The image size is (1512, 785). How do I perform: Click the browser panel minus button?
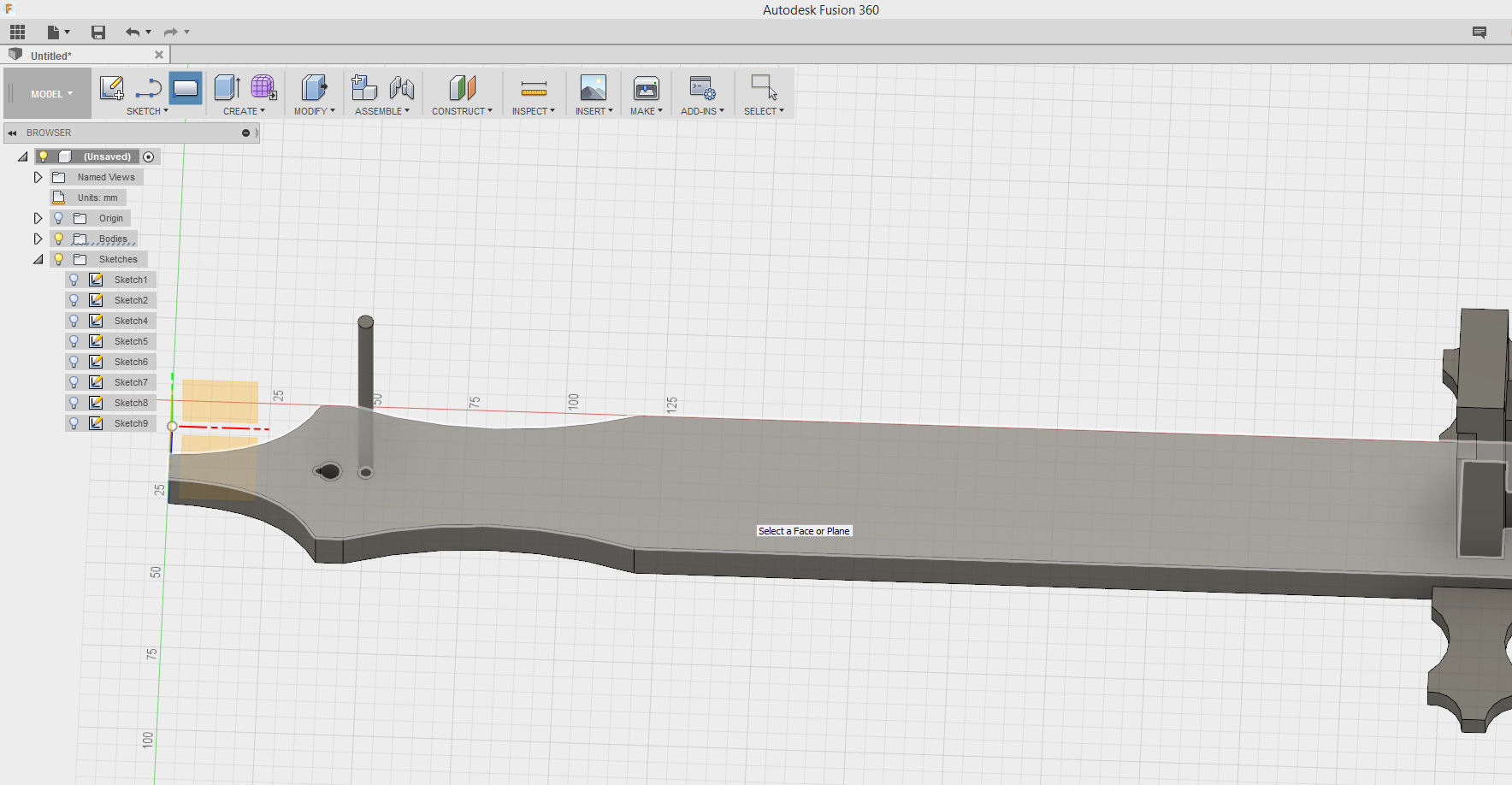245,133
